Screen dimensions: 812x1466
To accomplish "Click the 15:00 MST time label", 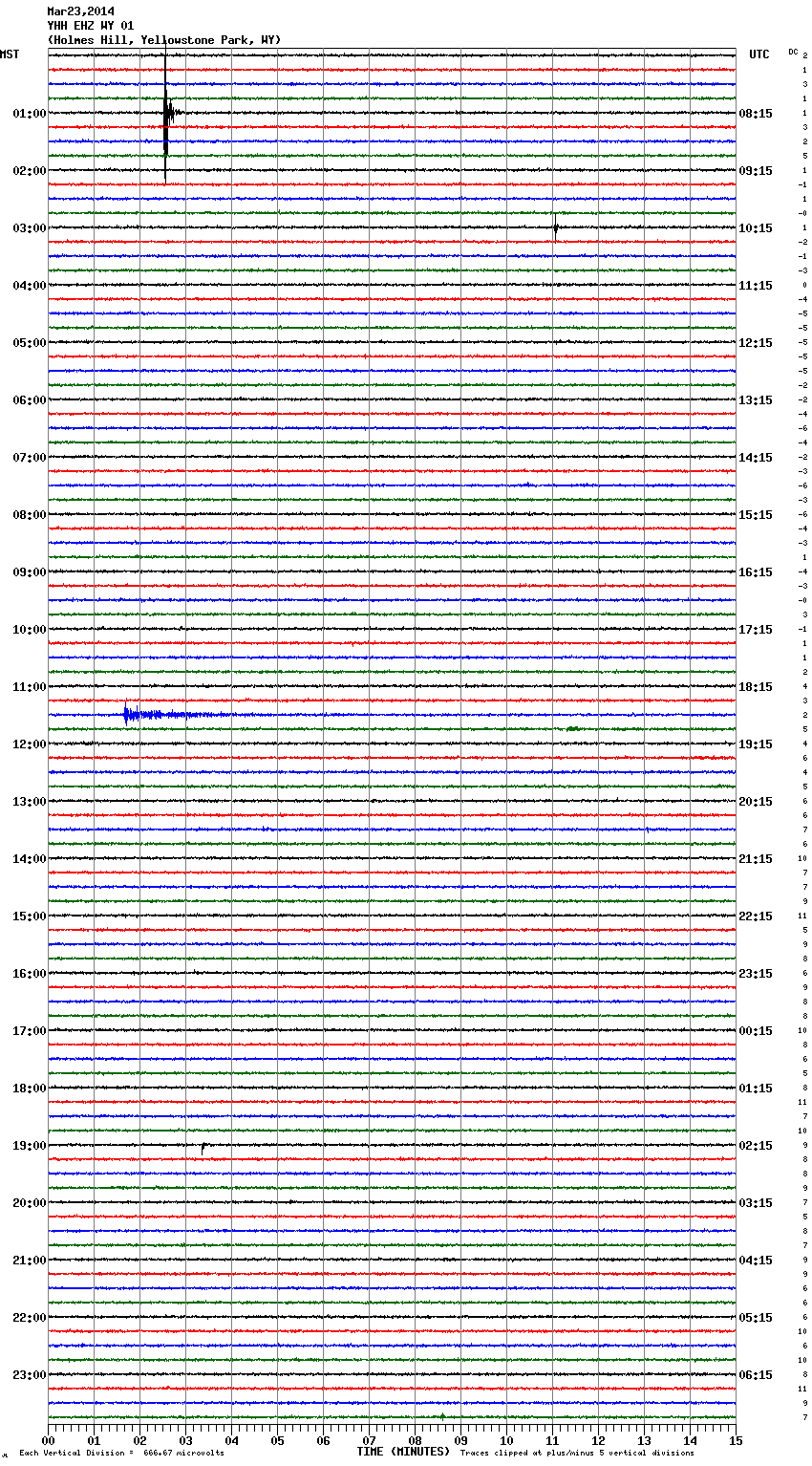I will click(30, 916).
